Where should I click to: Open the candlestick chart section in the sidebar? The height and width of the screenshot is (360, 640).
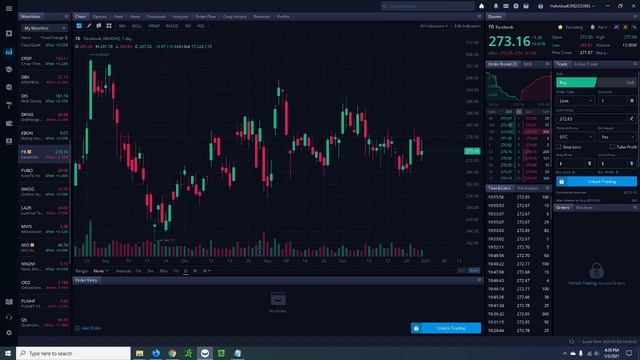9,51
